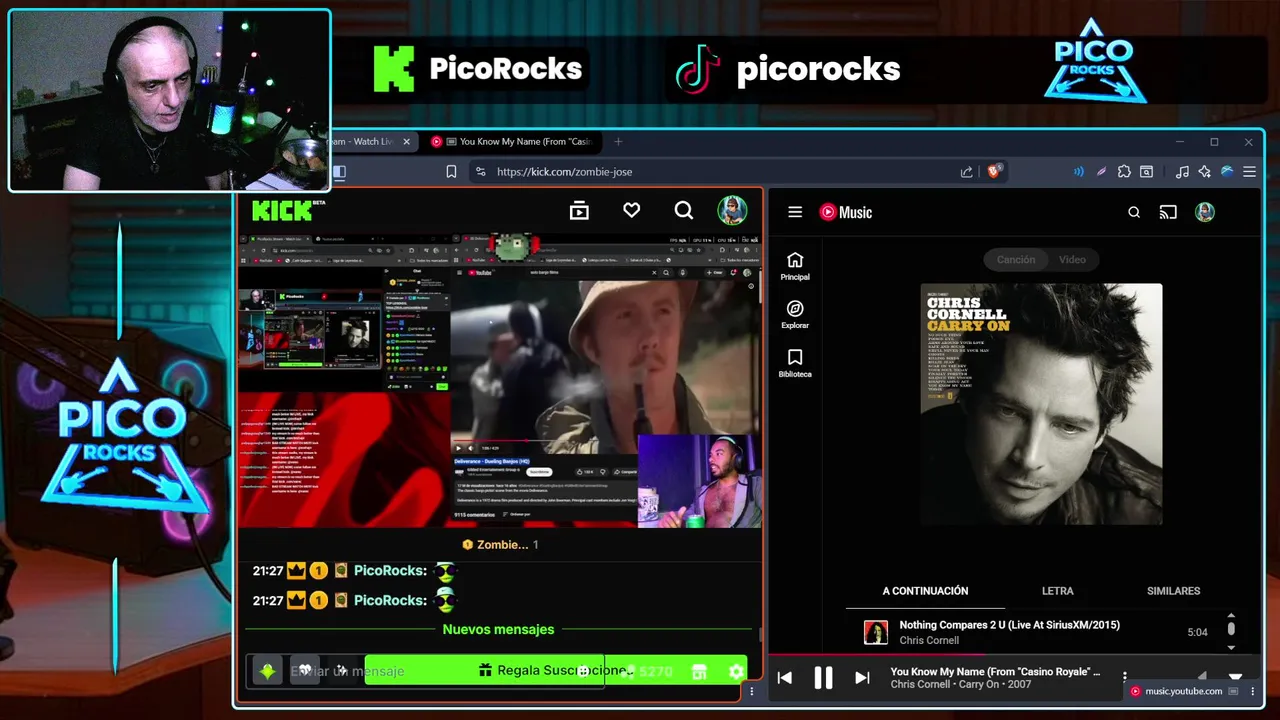This screenshot has height=720, width=1280.
Task: Close the Kick Watch Live browser tab
Action: tap(406, 142)
